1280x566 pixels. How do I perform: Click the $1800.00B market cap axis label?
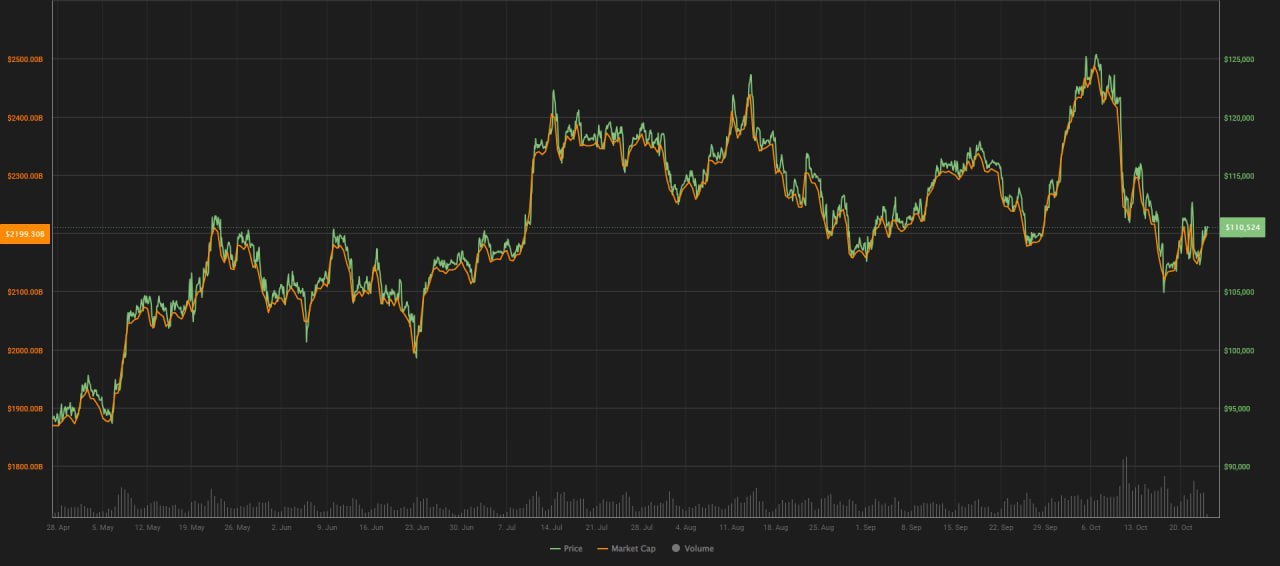[24, 467]
